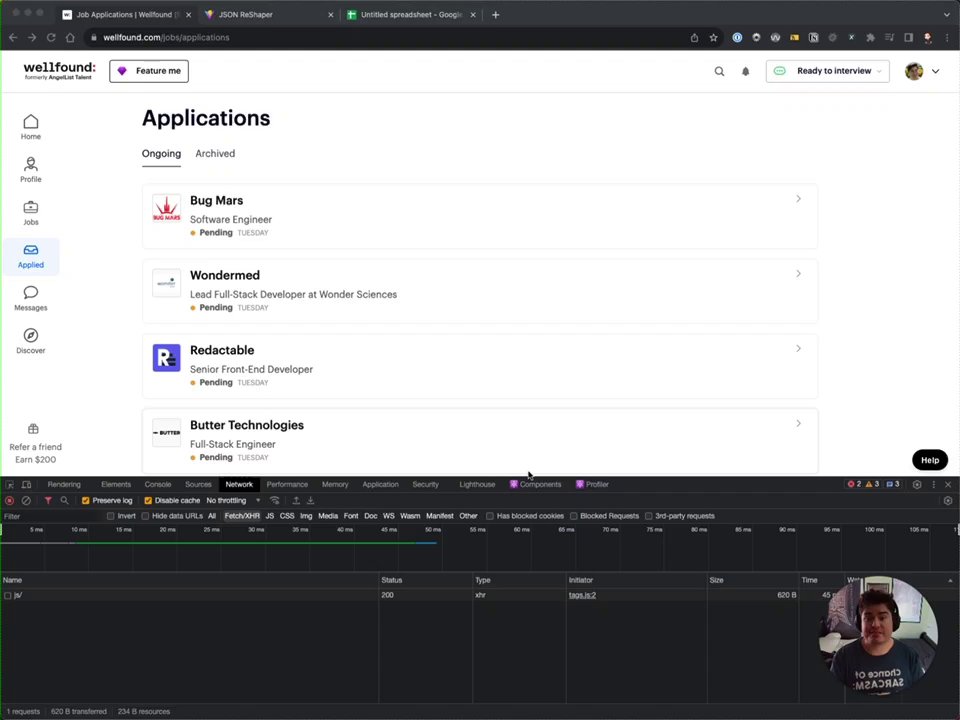
Task: Enable the Invert filter checkbox
Action: point(111,516)
